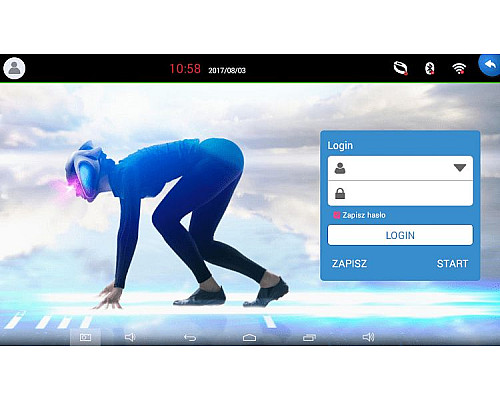Click the 2017/08/03 date display
The image size is (500, 400).
(227, 70)
